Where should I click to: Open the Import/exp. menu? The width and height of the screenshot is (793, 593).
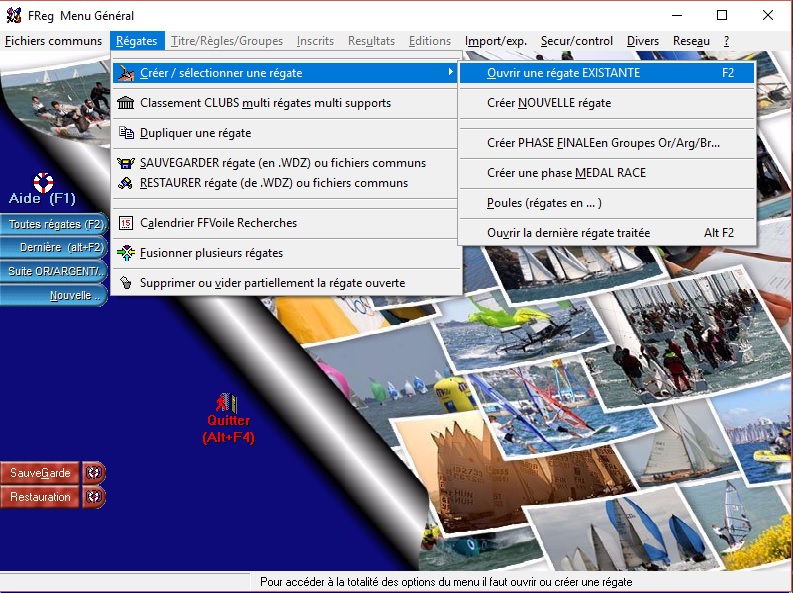(496, 41)
